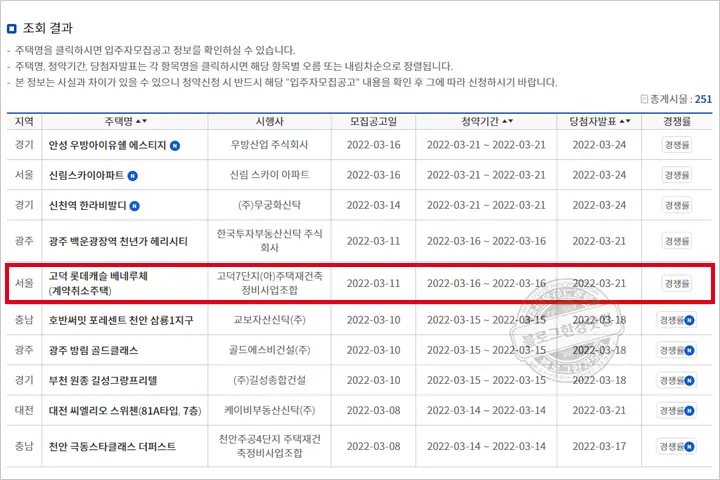Image resolution: width=720 pixels, height=480 pixels.
Task: Click 2022-03-14 announcement date for 신천역 한라비발디
Action: (x=373, y=205)
